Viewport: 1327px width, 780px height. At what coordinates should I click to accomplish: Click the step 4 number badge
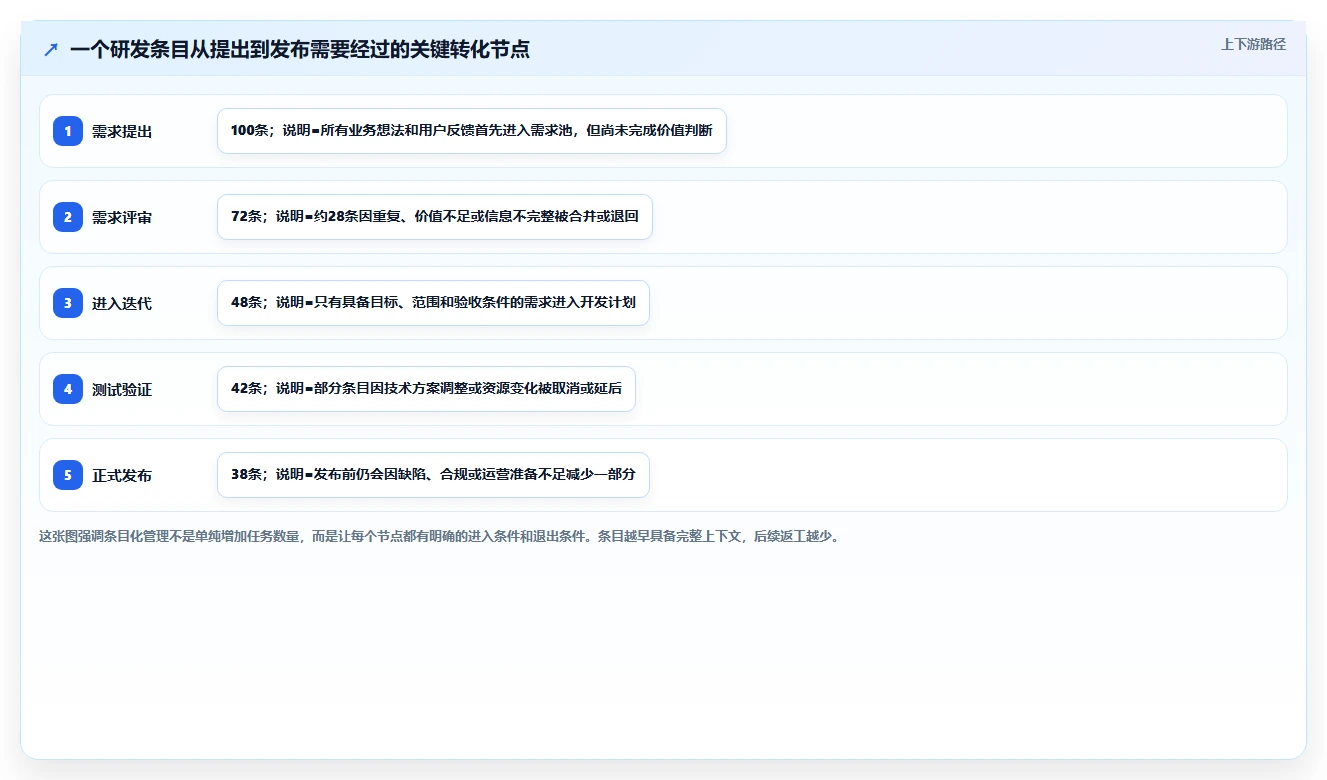pos(68,389)
